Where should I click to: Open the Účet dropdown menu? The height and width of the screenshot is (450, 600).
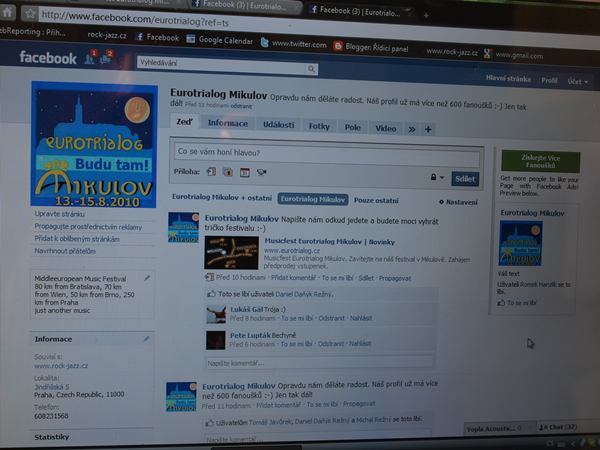(577, 82)
